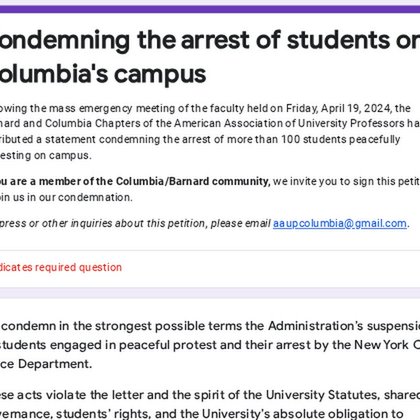This screenshot has width=420, height=420.
Task: Click the italic 'press or other inquiries' text
Action: coord(56,223)
